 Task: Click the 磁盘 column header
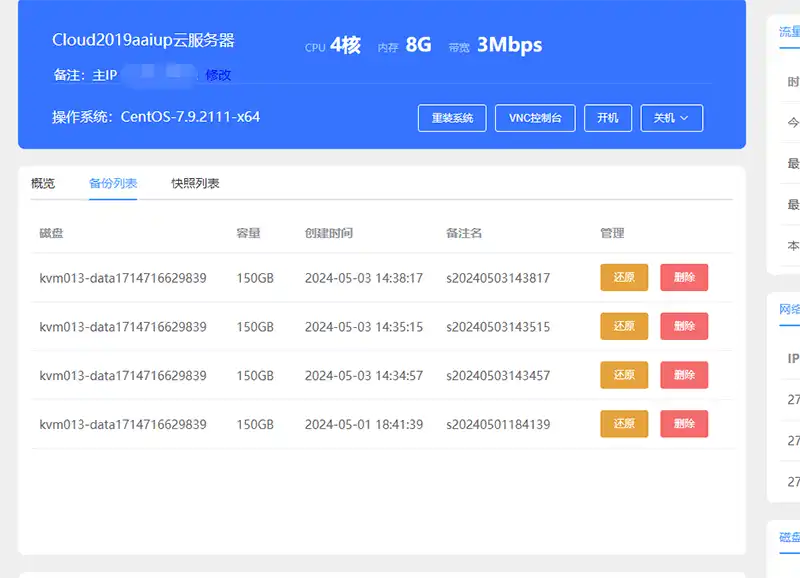pyautogui.click(x=52, y=233)
